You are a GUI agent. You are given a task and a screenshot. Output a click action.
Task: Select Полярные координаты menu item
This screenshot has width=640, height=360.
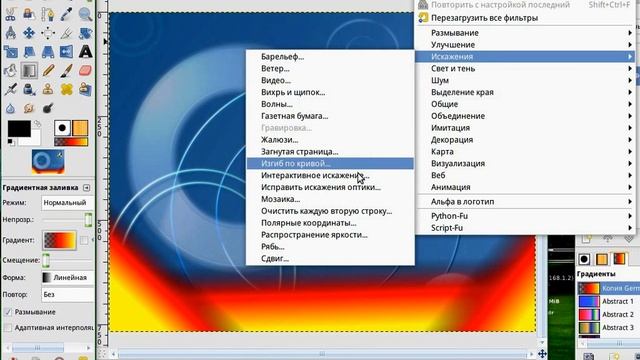[x=330, y=223]
